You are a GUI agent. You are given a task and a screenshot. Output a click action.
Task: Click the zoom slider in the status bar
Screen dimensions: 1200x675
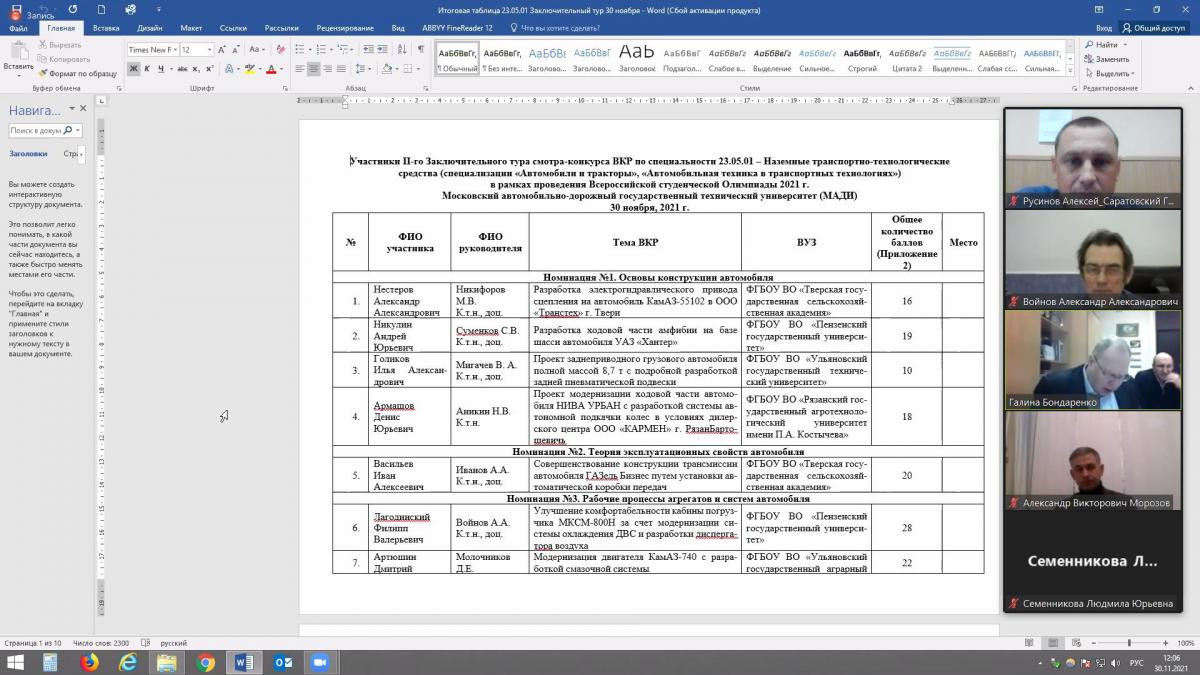point(1129,643)
